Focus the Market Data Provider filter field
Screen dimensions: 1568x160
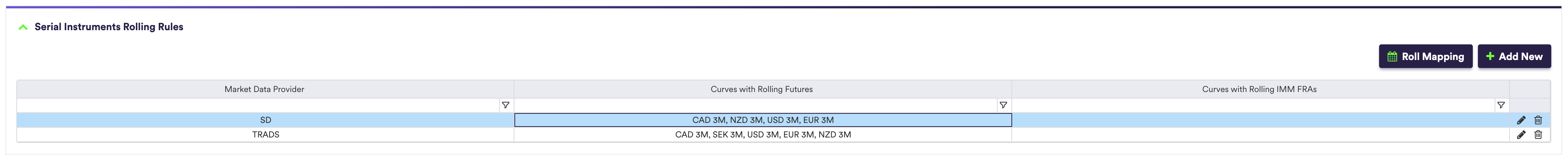tap(258, 105)
